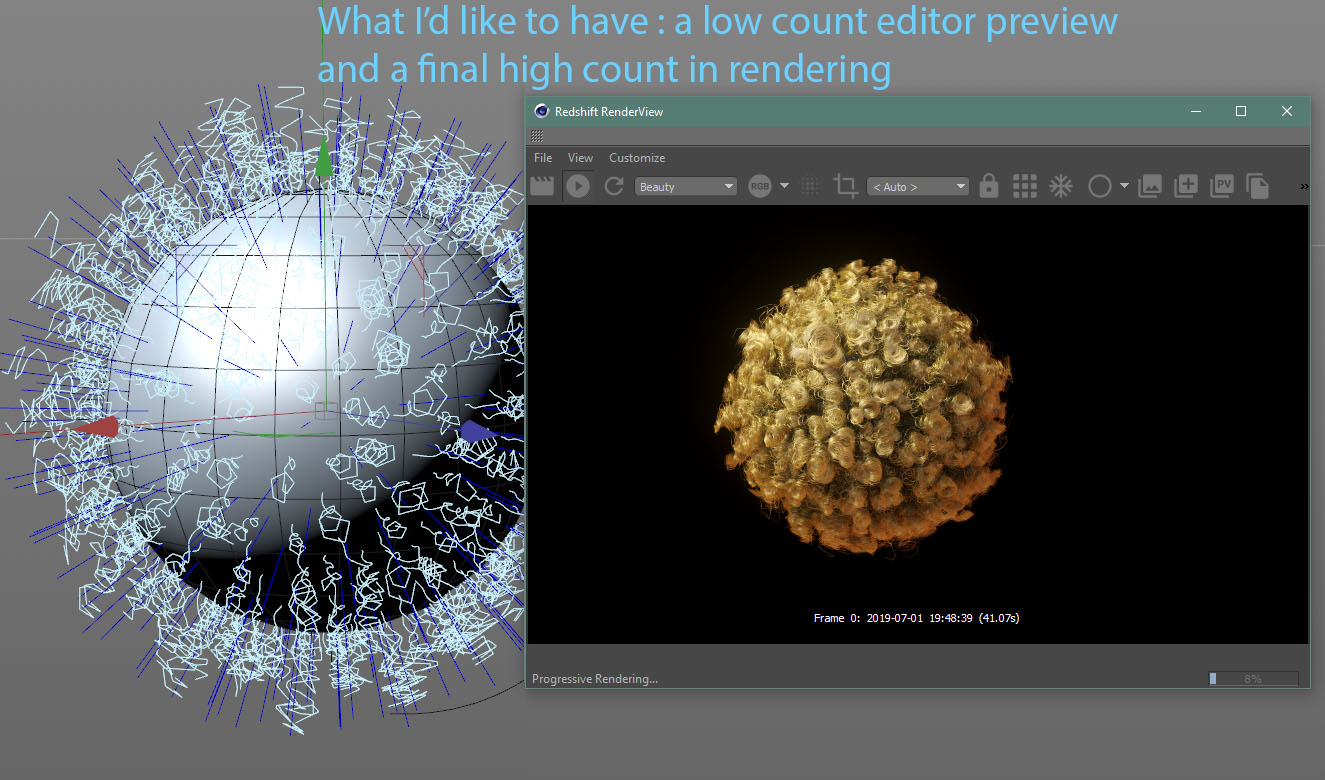1325x780 pixels.
Task: Click the PV Picture Viewer icon
Action: (x=1222, y=186)
